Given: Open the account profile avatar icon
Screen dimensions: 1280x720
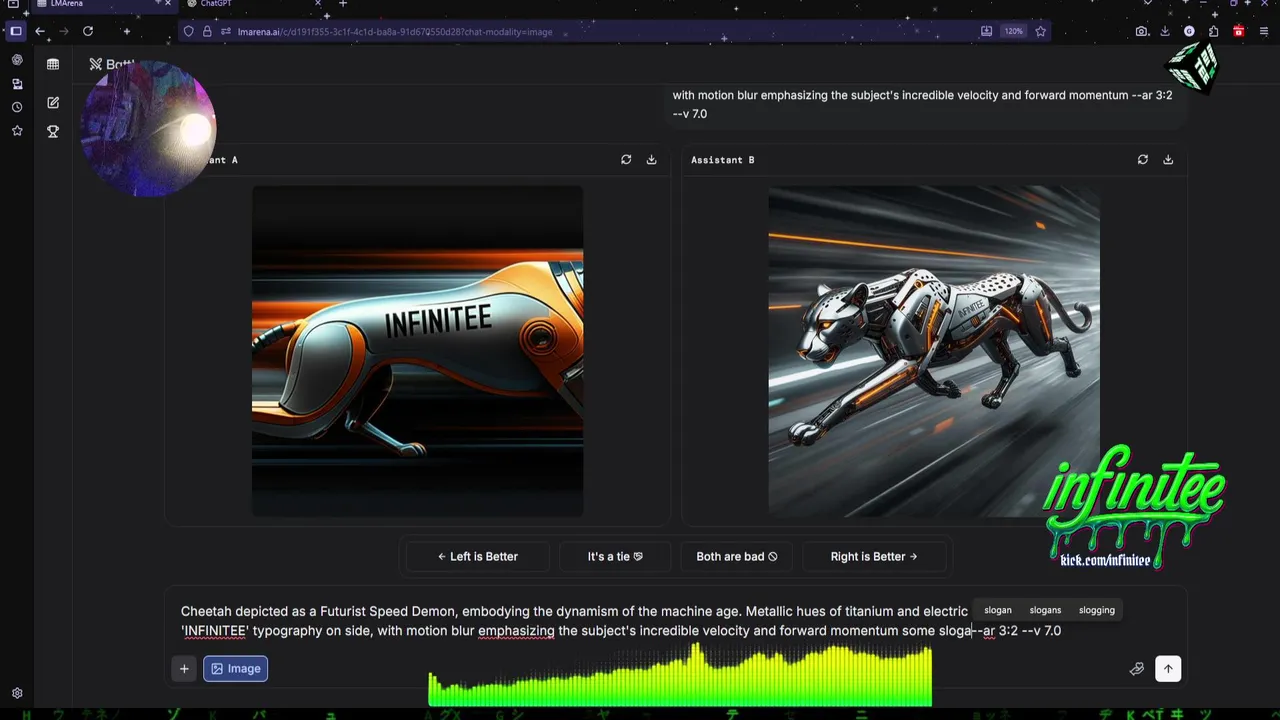Looking at the screenshot, I should [x=1189, y=31].
